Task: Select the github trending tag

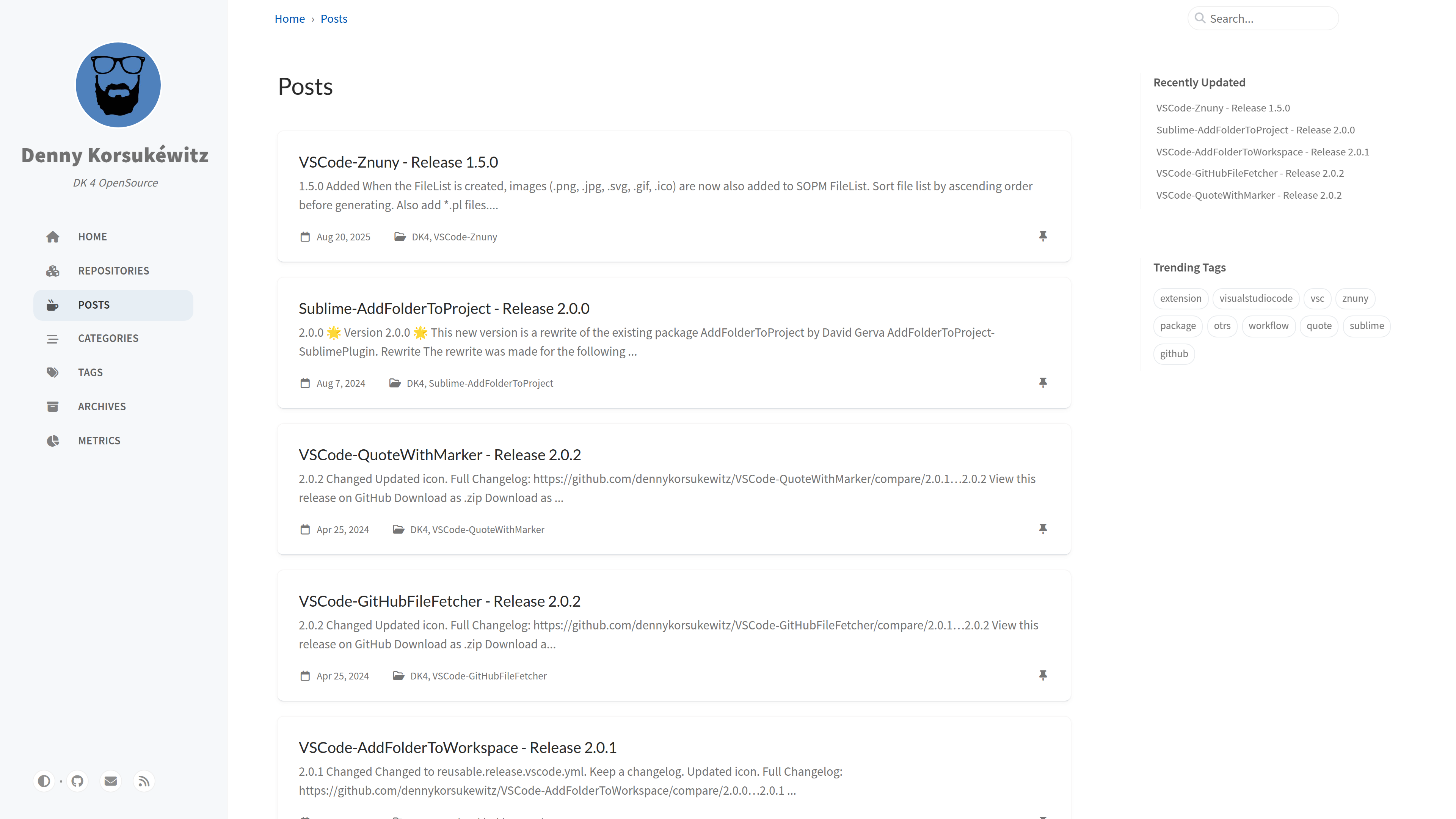Action: (x=1174, y=354)
